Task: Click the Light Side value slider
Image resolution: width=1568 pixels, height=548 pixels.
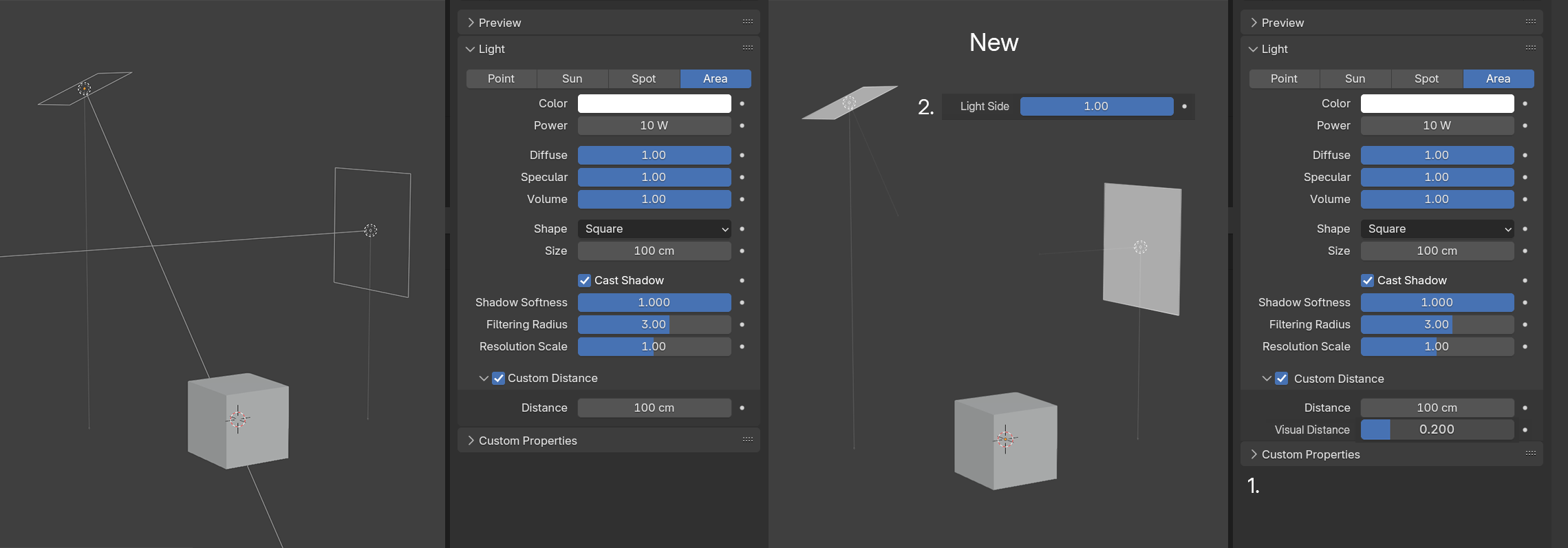Action: (1097, 106)
